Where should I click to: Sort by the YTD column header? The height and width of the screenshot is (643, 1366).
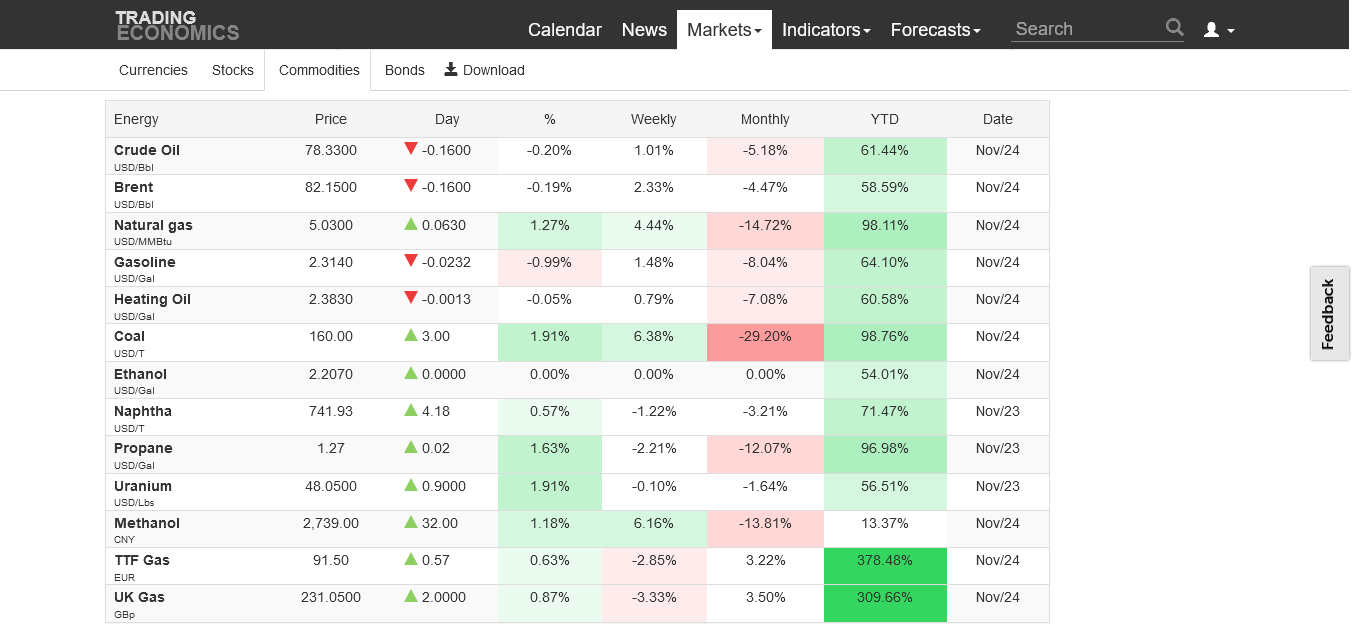pyautogui.click(x=884, y=119)
